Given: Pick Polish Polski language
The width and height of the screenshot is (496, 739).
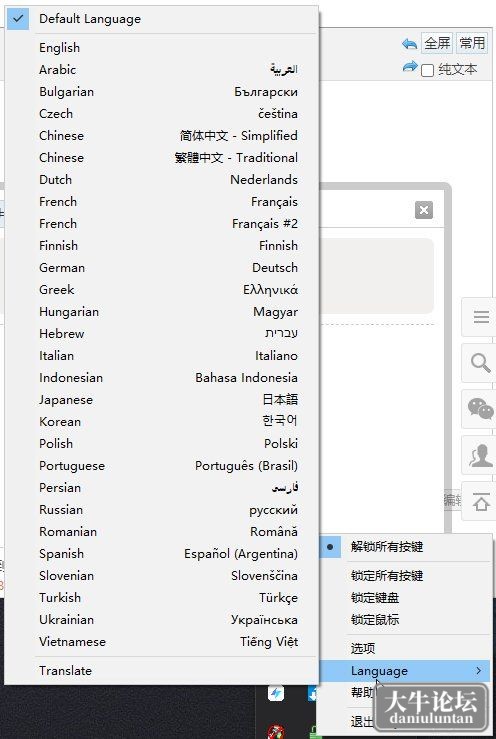Looking at the screenshot, I should tap(162, 443).
